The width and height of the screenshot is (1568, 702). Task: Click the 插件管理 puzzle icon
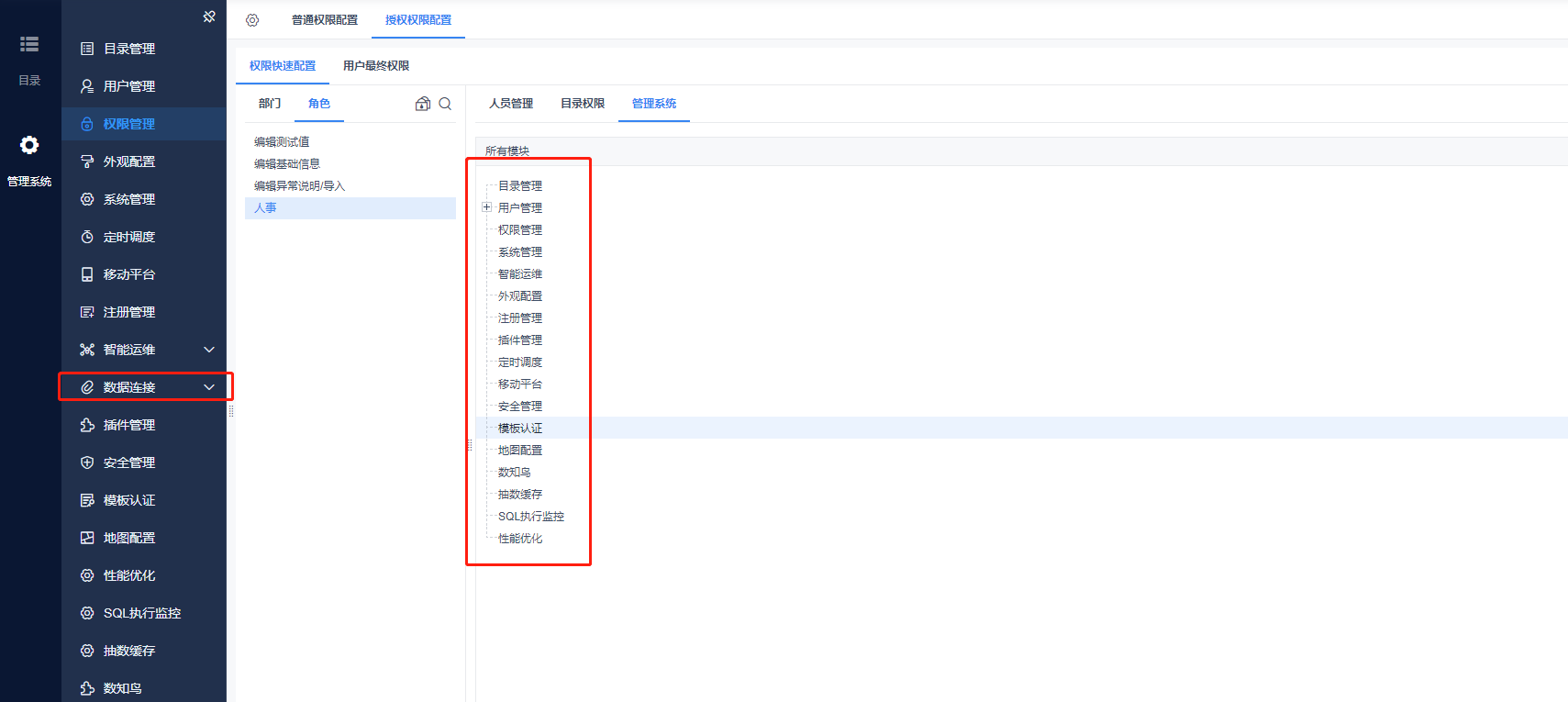[x=87, y=425]
